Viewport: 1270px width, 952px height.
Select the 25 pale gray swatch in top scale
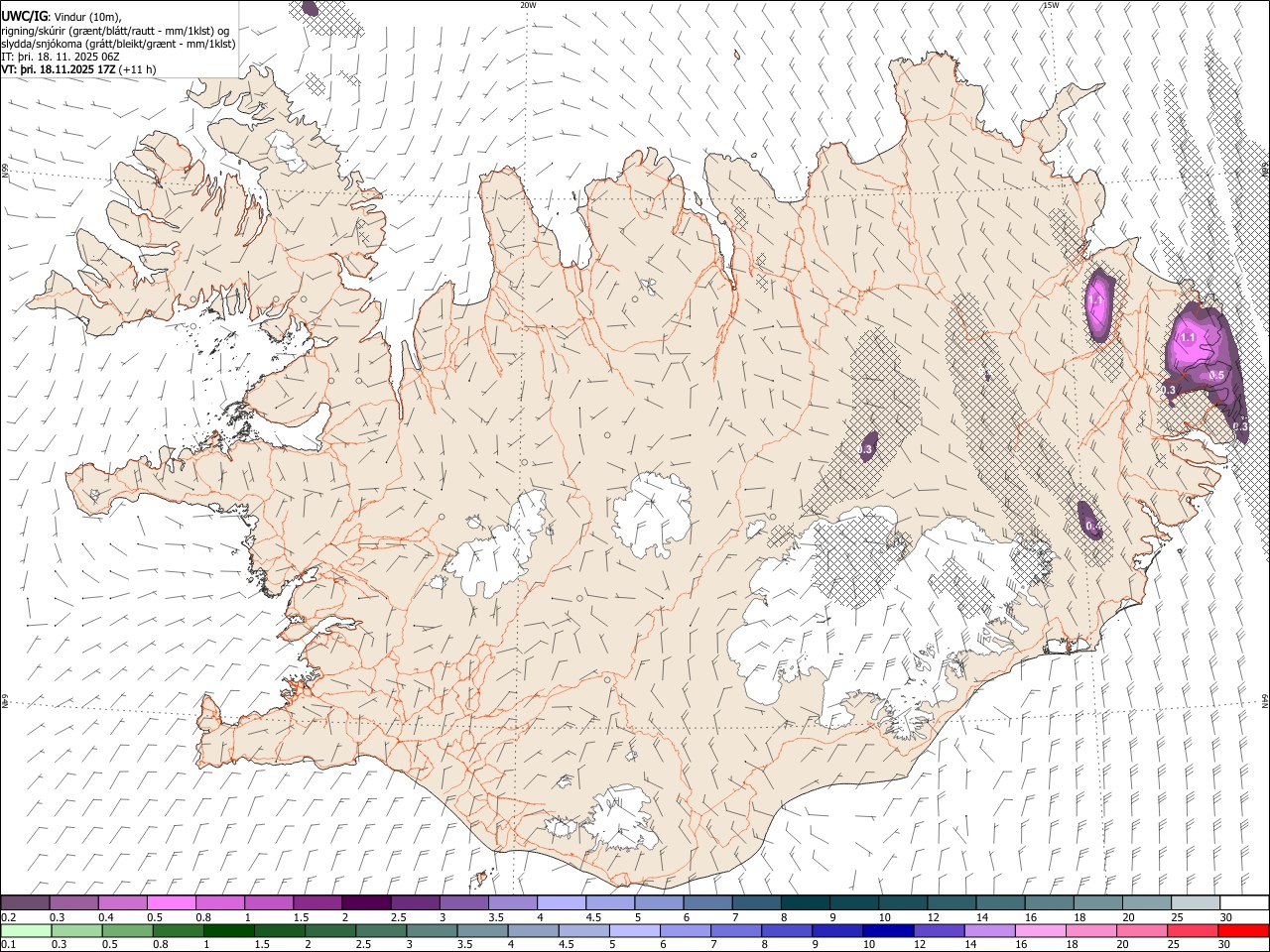point(1195,902)
